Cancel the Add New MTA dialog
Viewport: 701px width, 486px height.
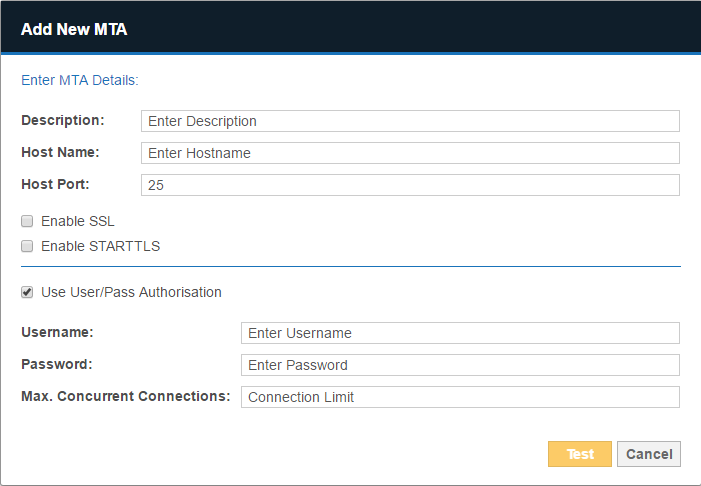648,454
